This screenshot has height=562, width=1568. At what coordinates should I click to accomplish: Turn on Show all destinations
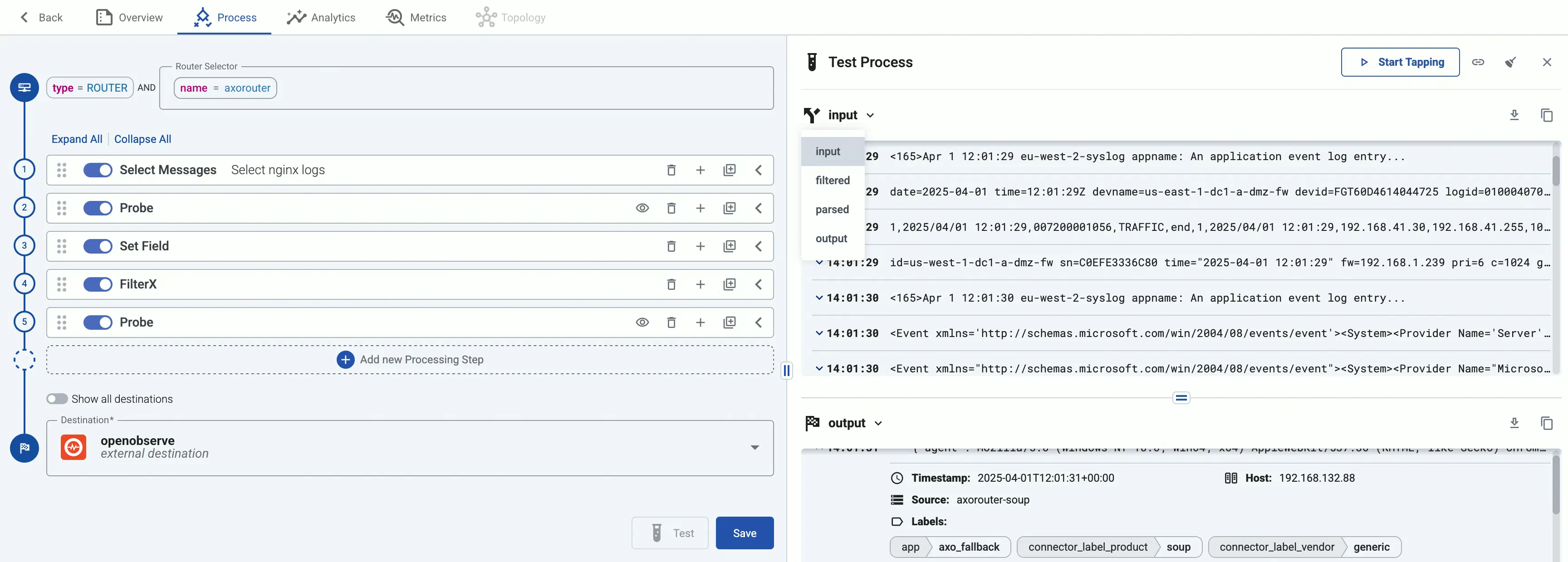pos(57,399)
